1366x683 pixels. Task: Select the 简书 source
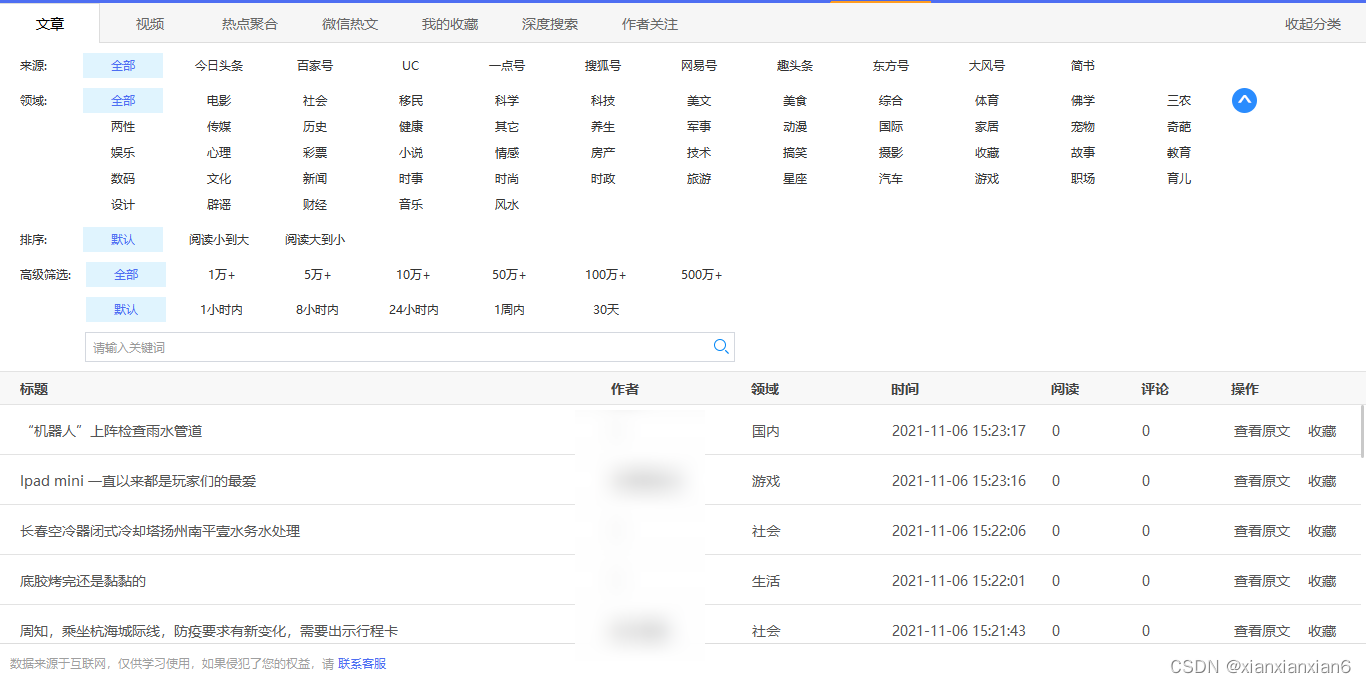coord(1083,66)
